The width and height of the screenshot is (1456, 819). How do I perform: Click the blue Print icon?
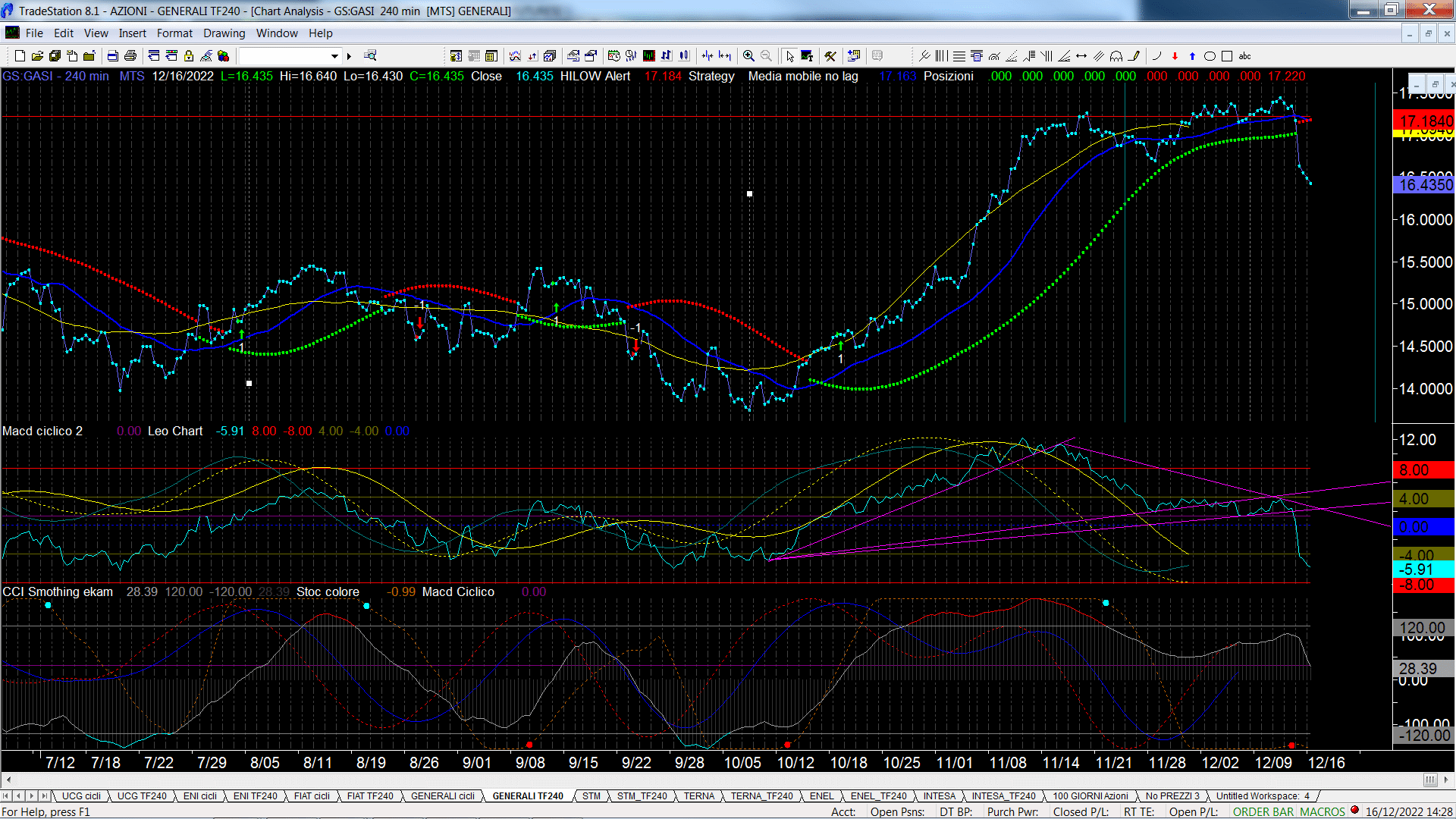[113, 56]
